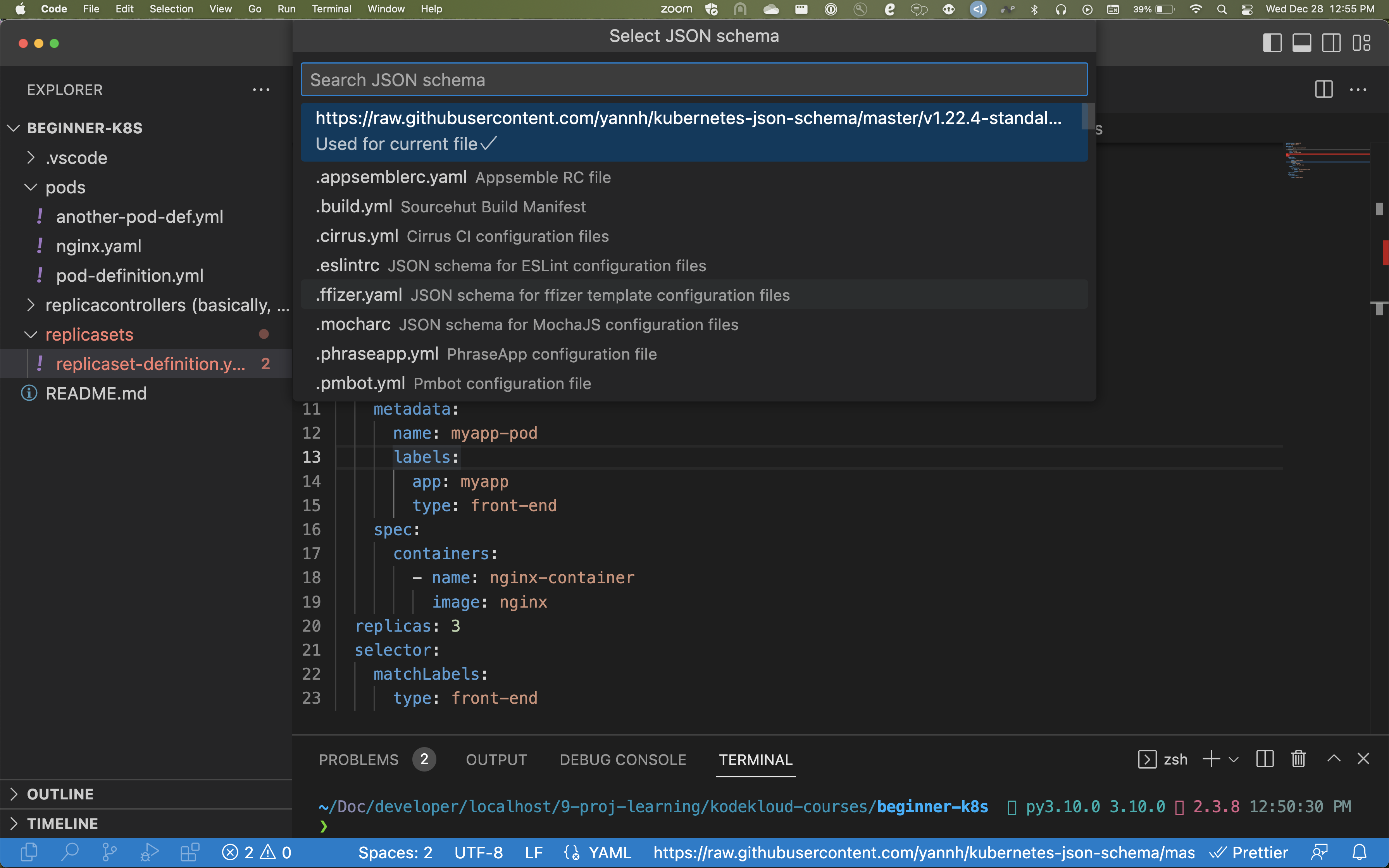
Task: Choose .phraseapp.yml schema
Action: [694, 354]
